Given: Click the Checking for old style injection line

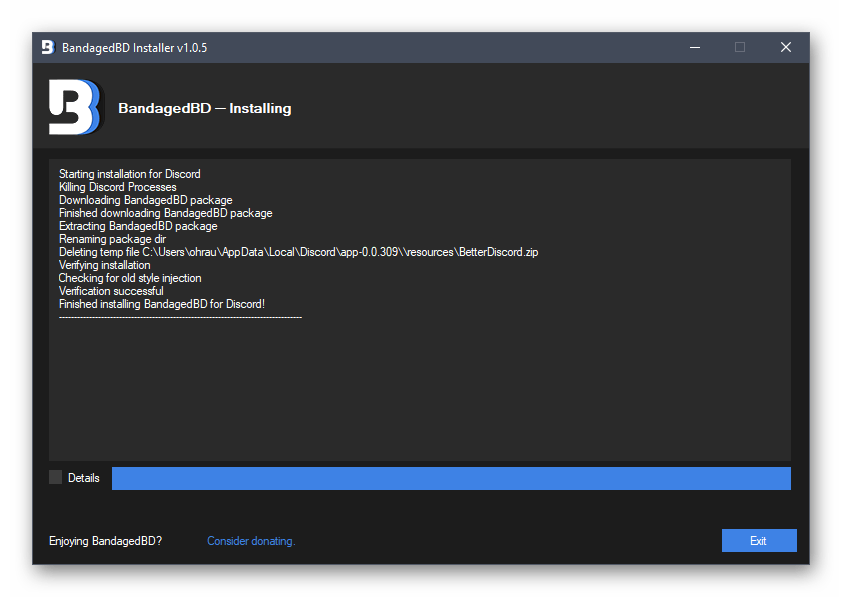Looking at the screenshot, I should point(130,278).
